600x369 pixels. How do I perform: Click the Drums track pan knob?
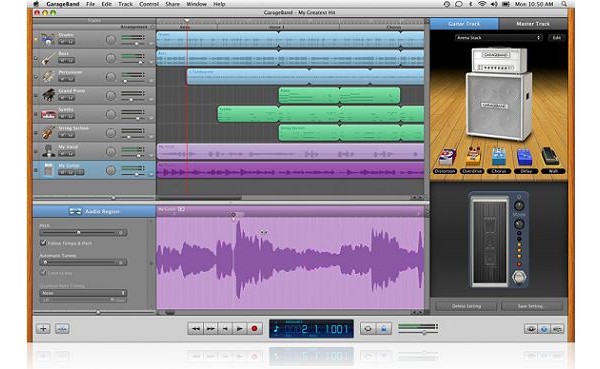pyautogui.click(x=111, y=39)
